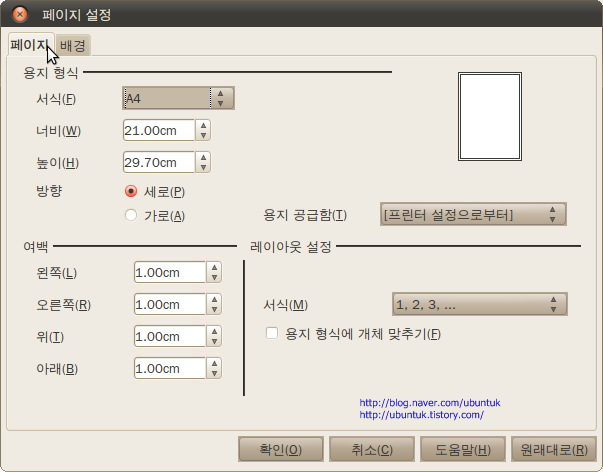
Task: Decrease 높이(H) height with down arrow
Action: (203, 167)
